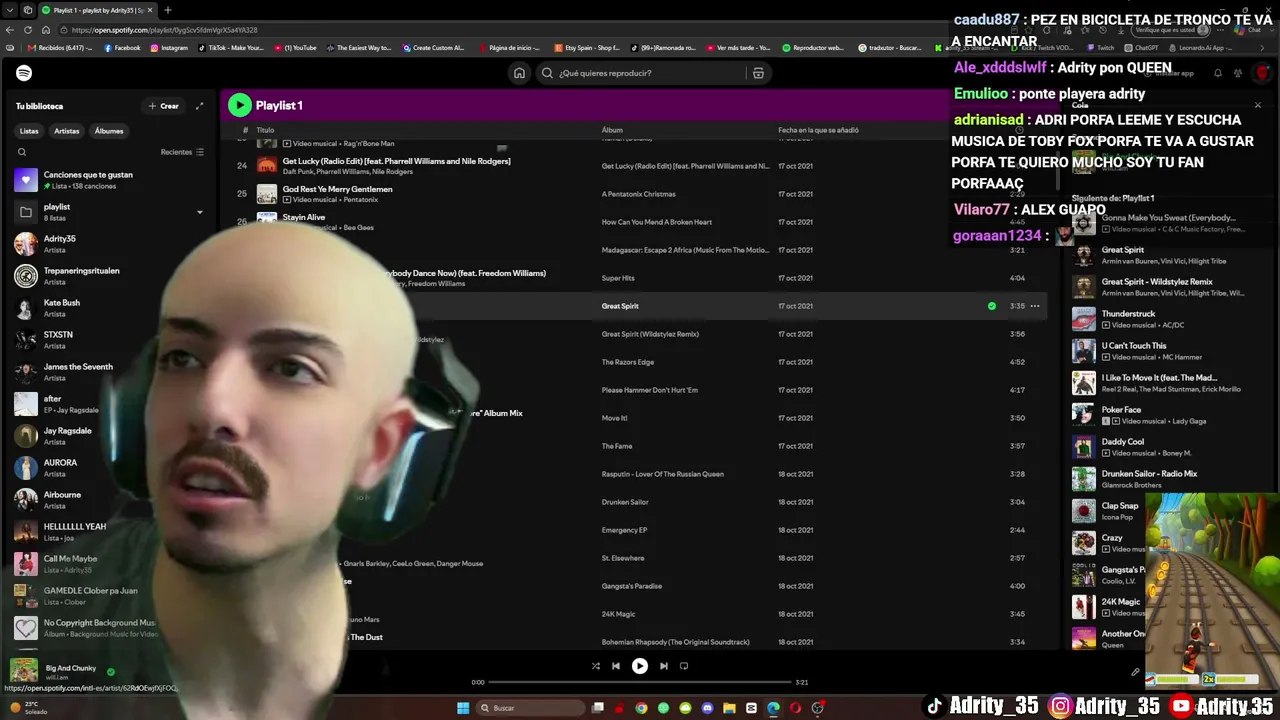Sort tracks by the Álbum column
Viewport: 1280px width, 720px height.
612,130
